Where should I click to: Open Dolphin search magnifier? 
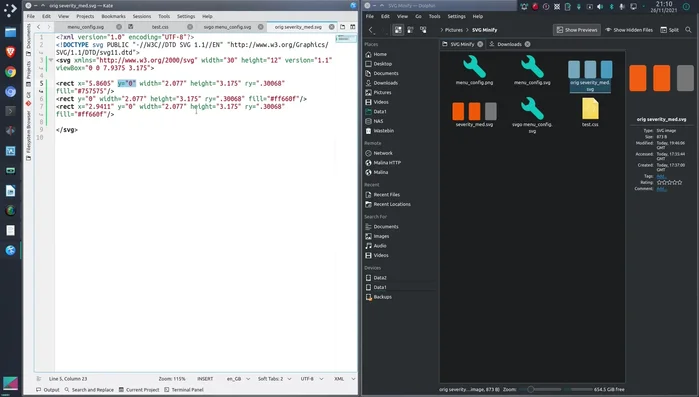[x=688, y=30]
